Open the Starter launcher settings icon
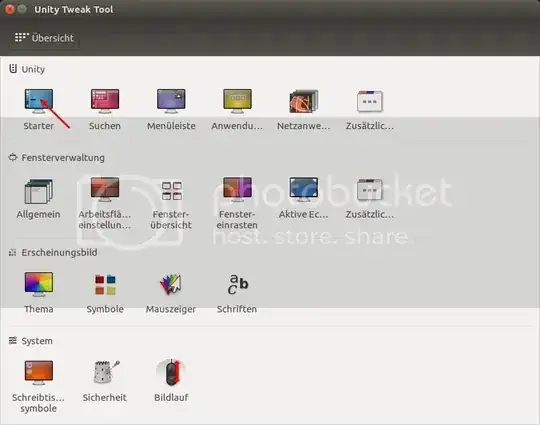The image size is (540, 425). click(x=39, y=101)
